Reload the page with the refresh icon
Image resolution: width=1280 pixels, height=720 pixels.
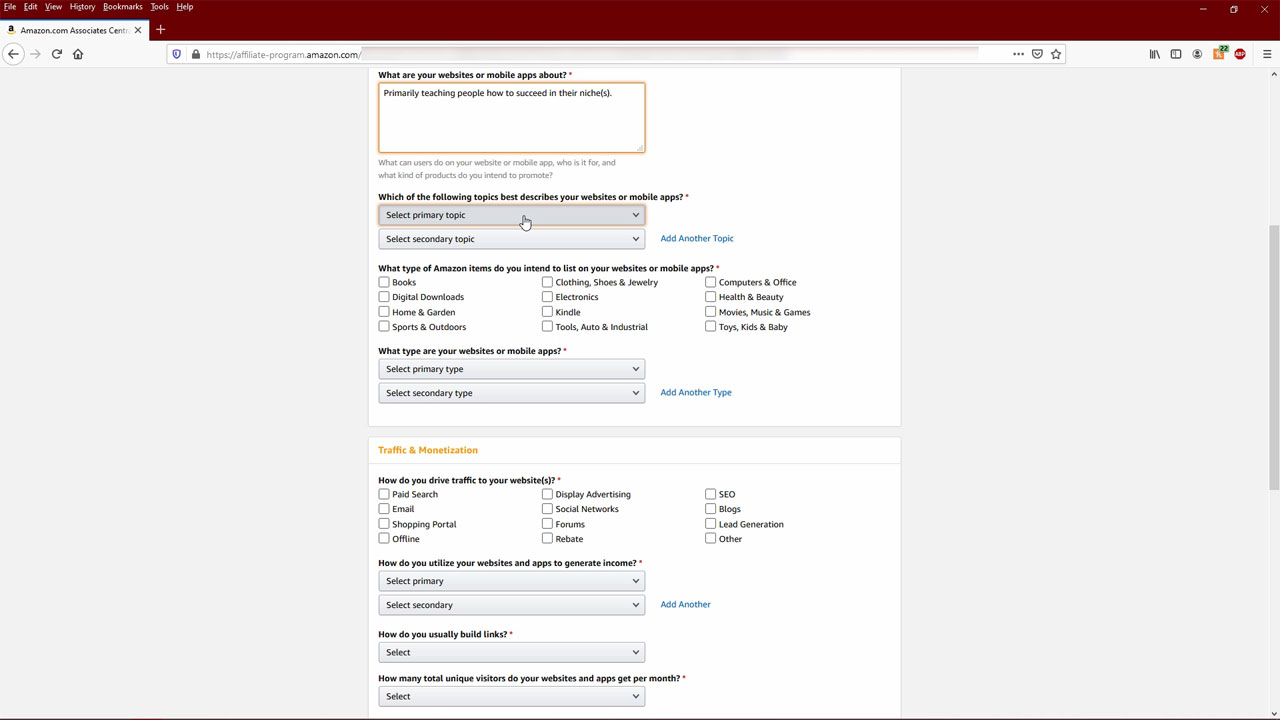tap(56, 54)
